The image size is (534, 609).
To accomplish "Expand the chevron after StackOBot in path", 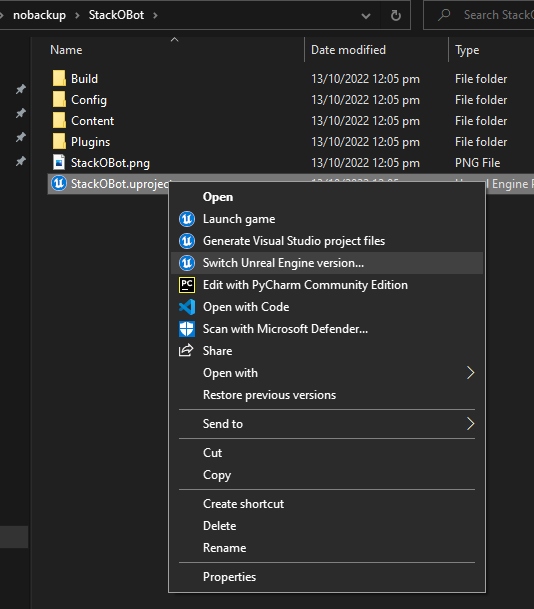I will point(155,15).
